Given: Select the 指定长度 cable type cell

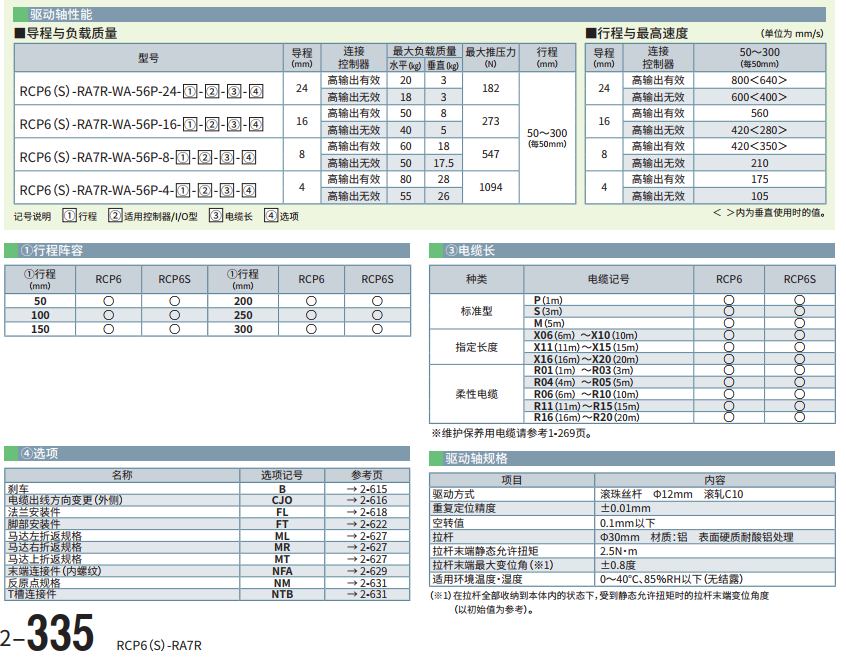Looking at the screenshot, I should coord(476,347).
